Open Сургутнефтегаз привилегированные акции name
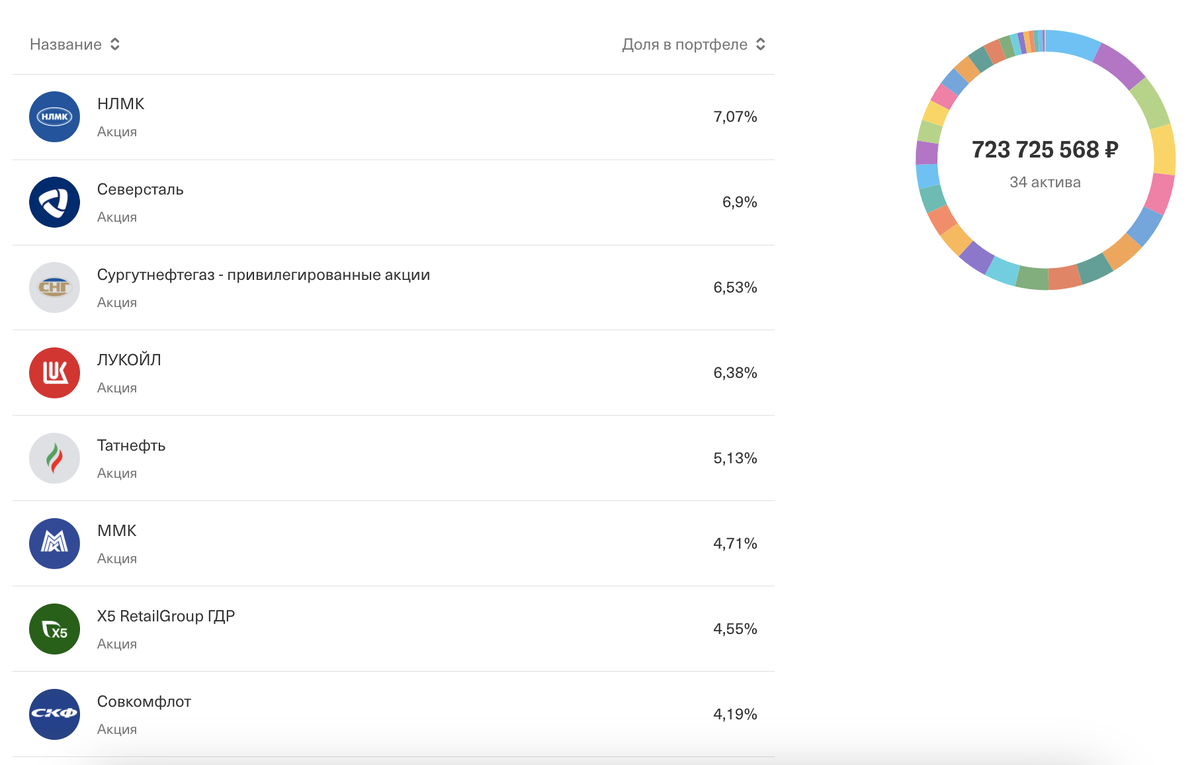This screenshot has height=765, width=1200. [x=263, y=274]
